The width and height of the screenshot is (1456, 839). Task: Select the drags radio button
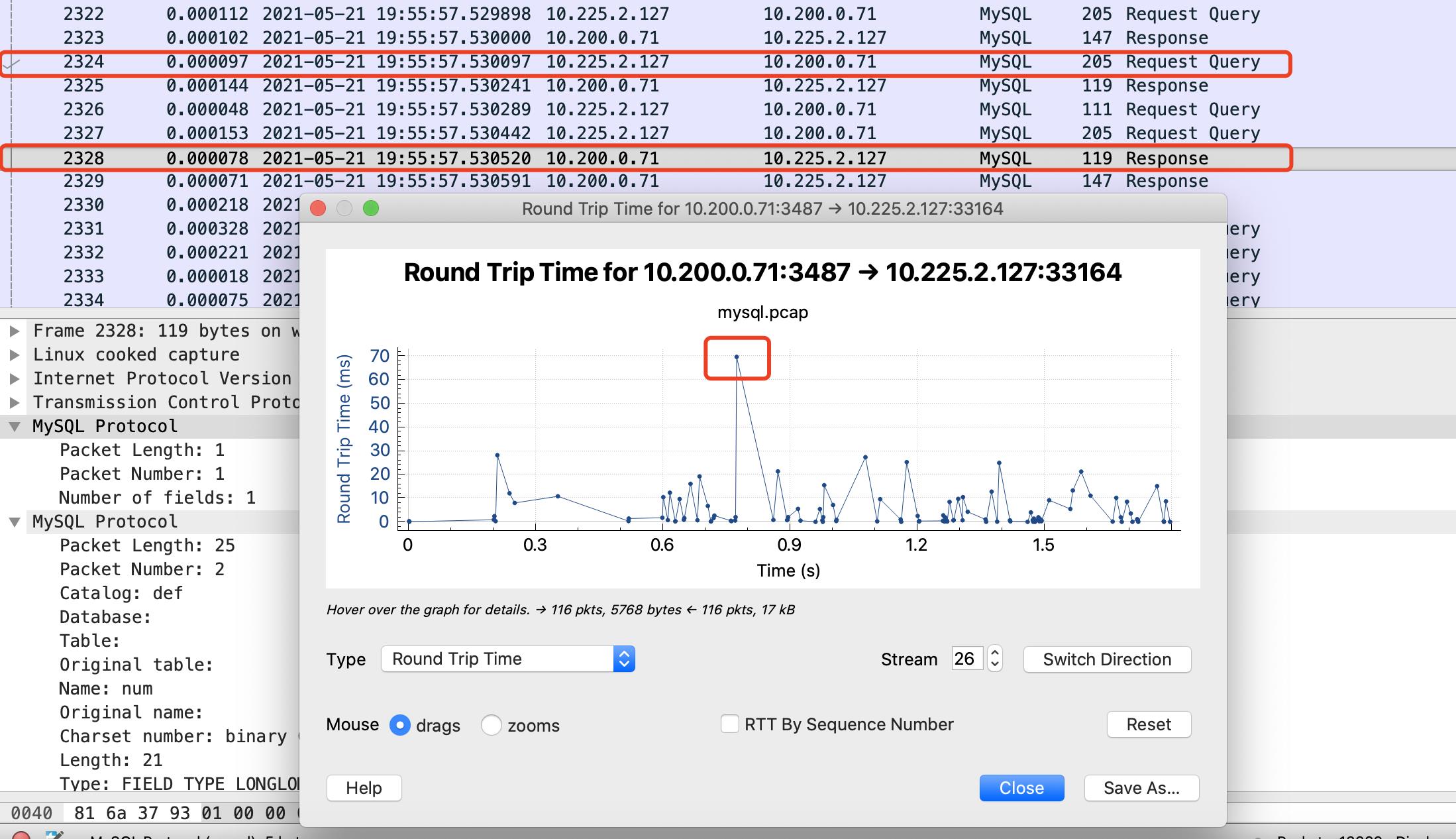(x=401, y=724)
